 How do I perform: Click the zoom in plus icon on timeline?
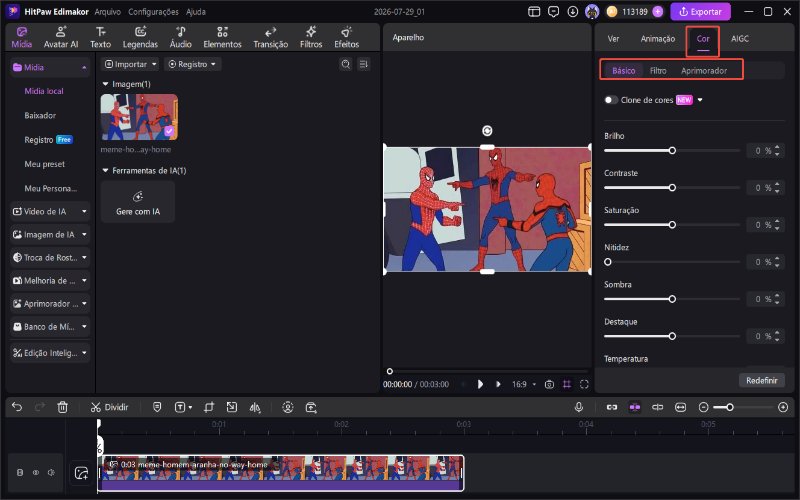coord(783,407)
